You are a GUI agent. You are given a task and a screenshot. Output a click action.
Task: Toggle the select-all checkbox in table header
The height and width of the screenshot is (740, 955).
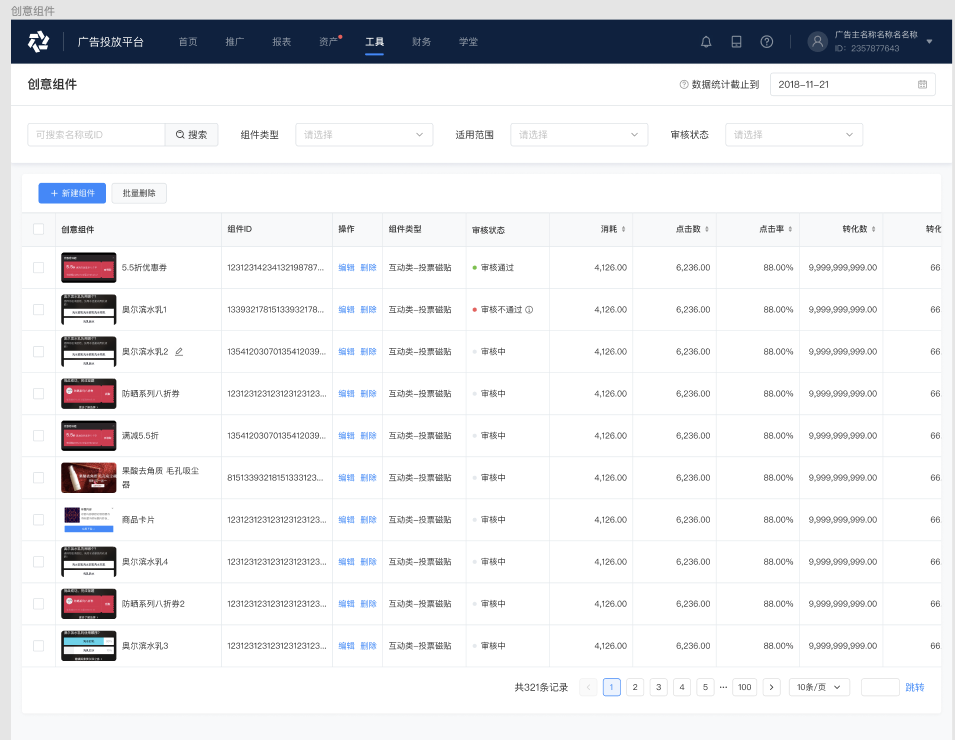coord(38,229)
